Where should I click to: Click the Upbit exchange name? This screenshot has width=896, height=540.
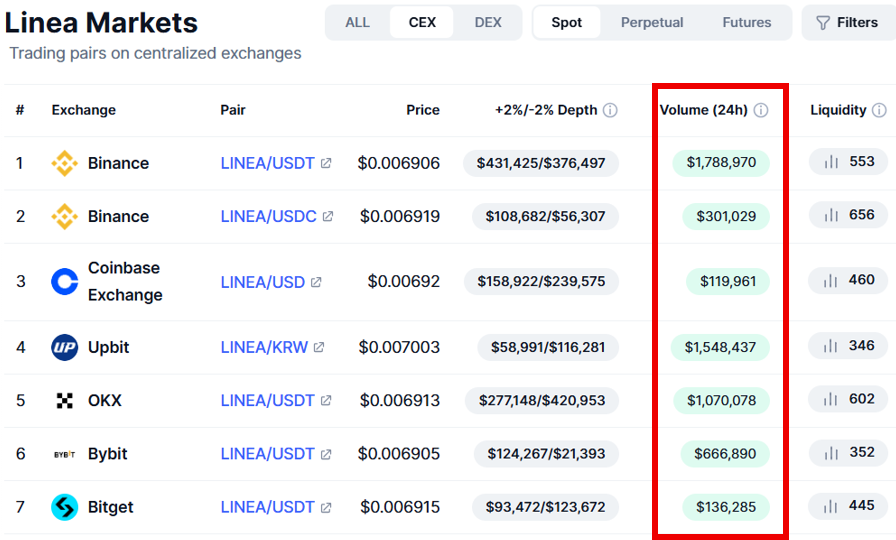[x=109, y=347]
